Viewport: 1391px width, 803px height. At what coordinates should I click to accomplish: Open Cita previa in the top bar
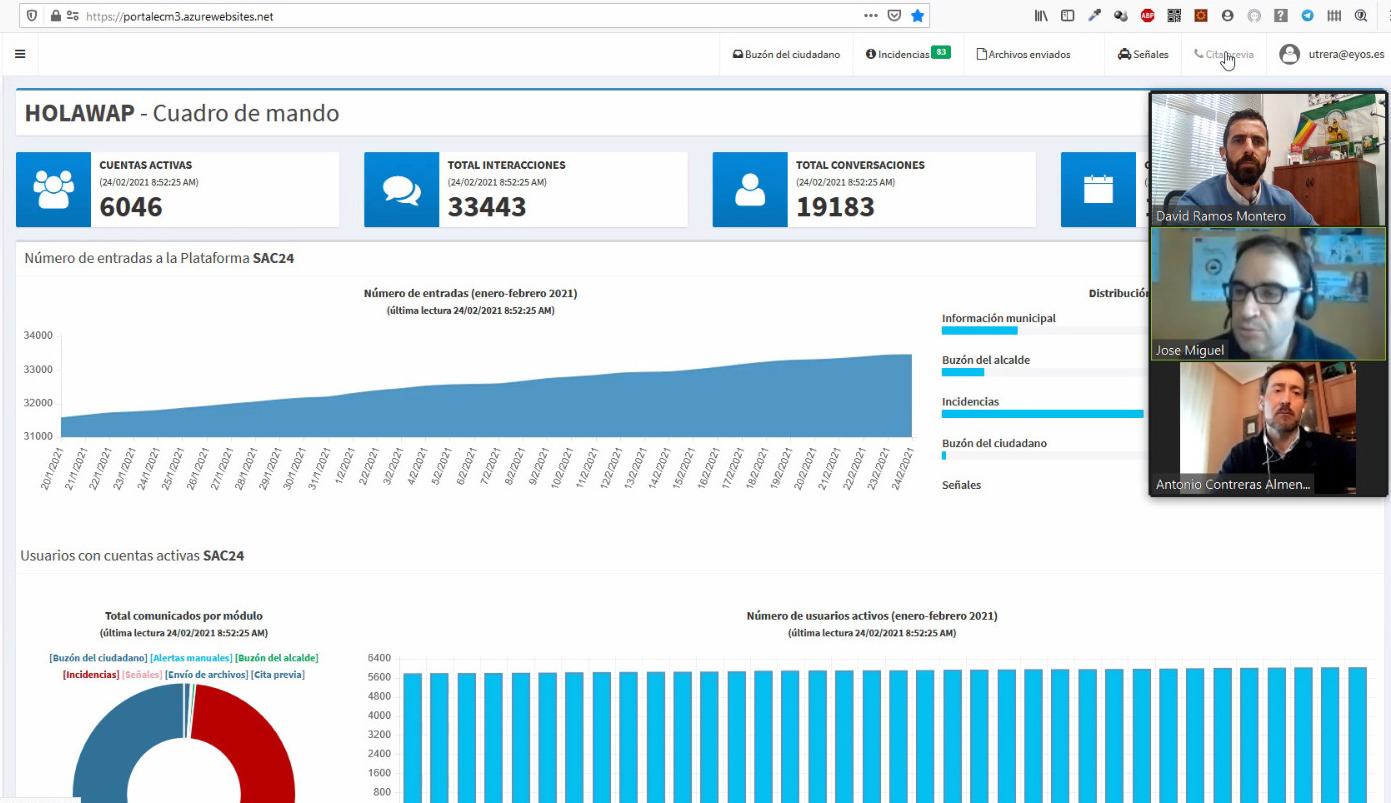(1223, 54)
